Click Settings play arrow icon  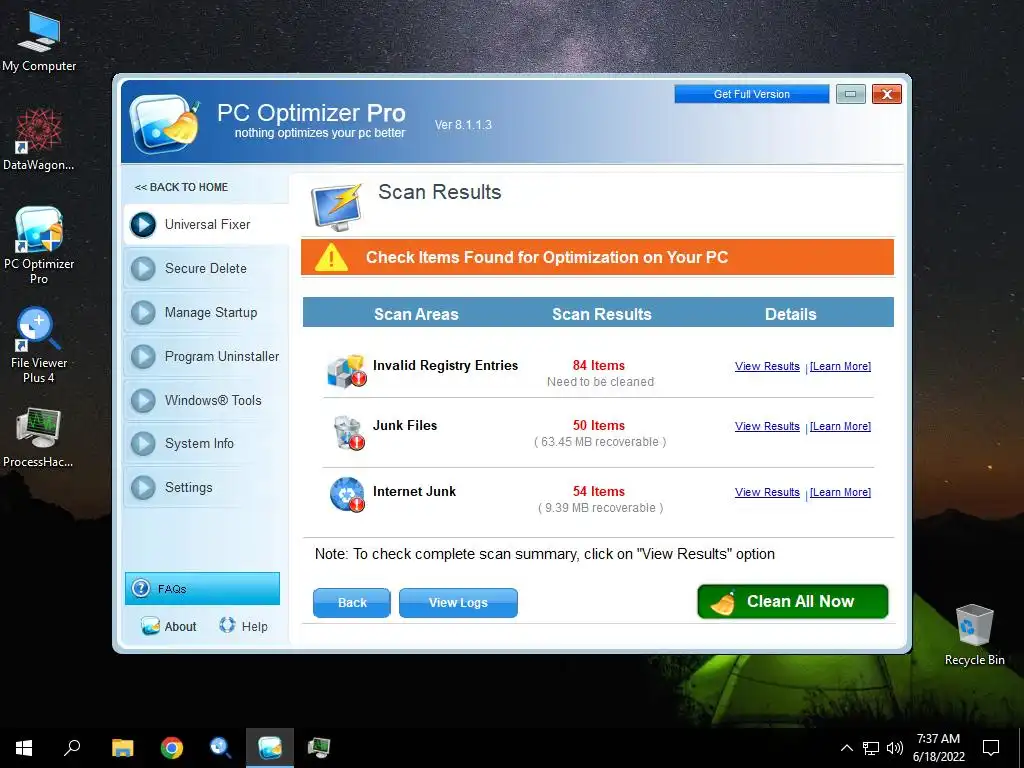point(143,487)
